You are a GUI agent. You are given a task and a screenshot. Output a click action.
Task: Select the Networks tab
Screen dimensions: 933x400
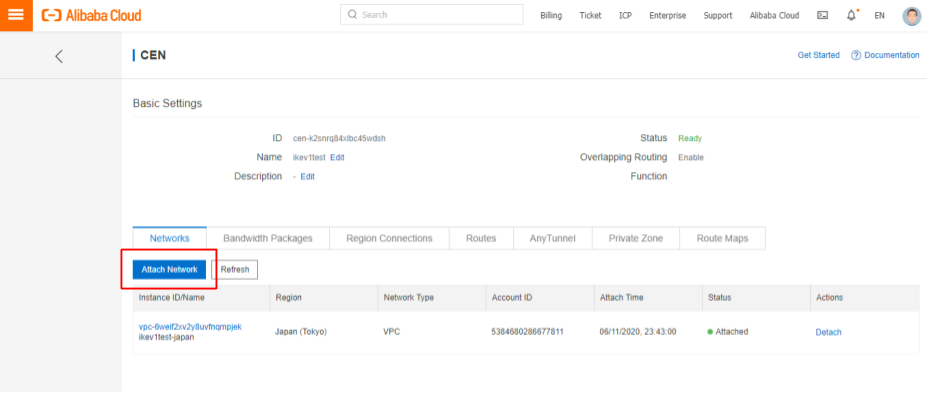tap(170, 238)
